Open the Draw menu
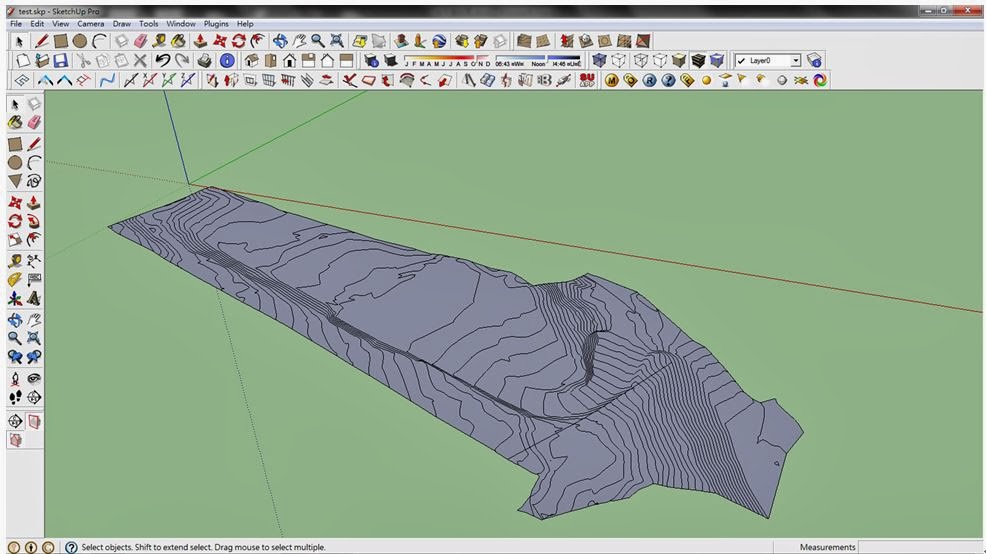Viewport: 986px width, 554px height. tap(121, 24)
